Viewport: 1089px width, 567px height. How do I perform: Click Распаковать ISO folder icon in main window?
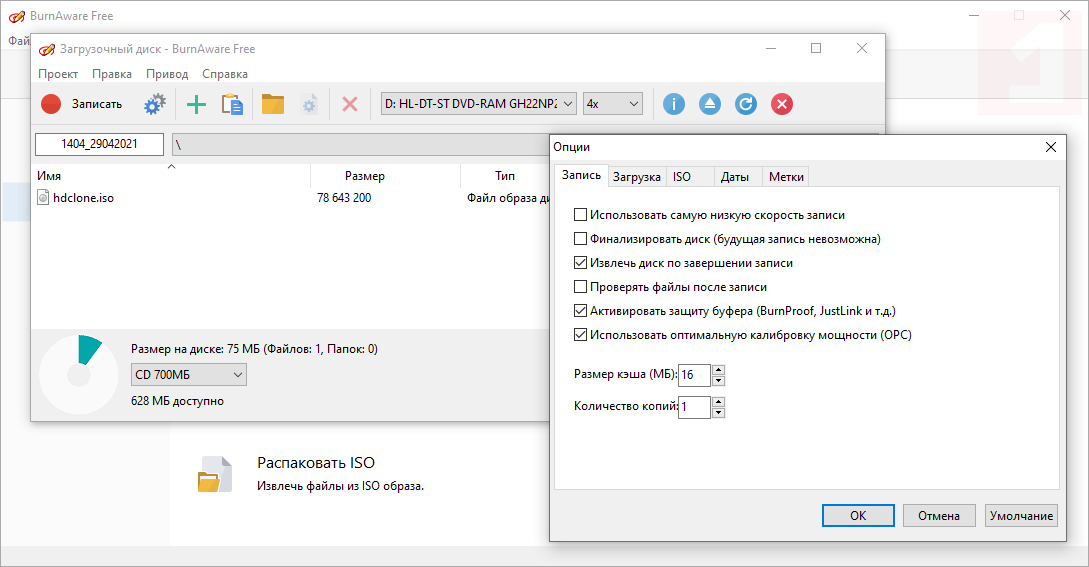(x=215, y=474)
